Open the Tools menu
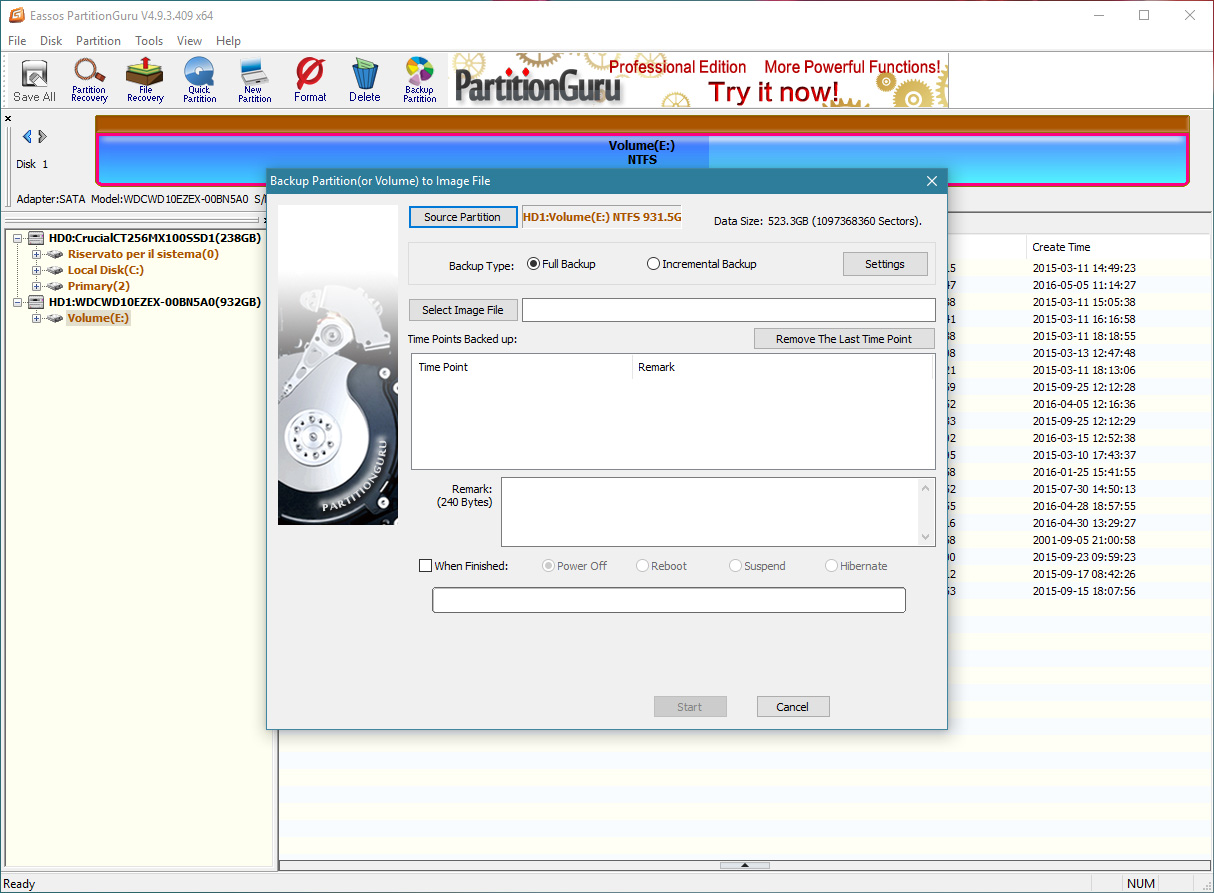Image resolution: width=1214 pixels, height=893 pixels. [x=149, y=41]
